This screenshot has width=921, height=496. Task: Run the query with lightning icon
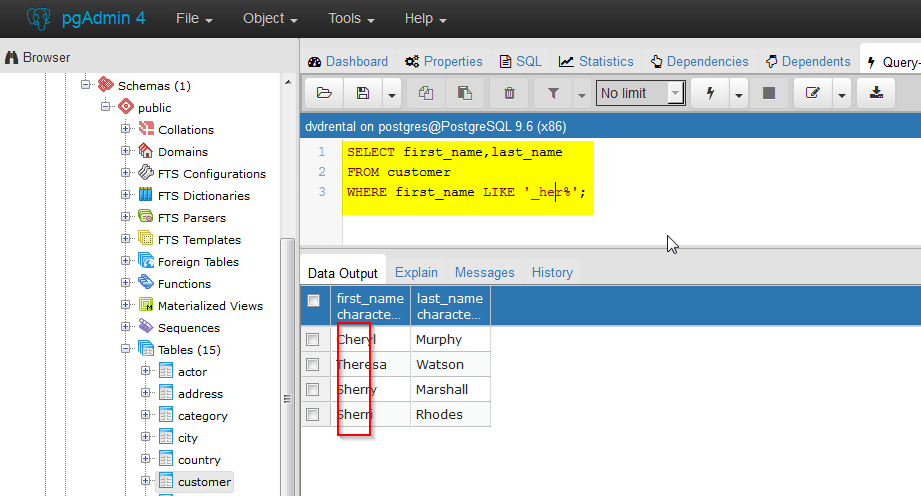point(710,93)
